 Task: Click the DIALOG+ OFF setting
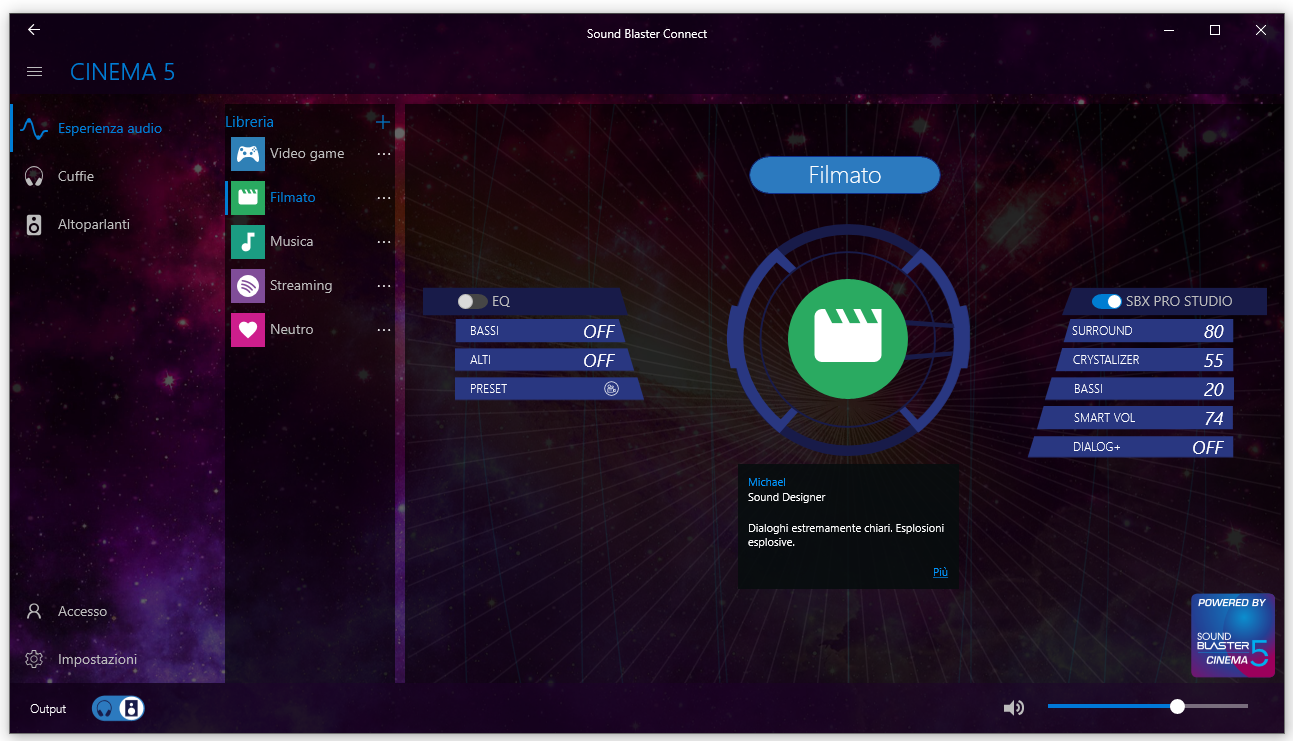[1131, 447]
